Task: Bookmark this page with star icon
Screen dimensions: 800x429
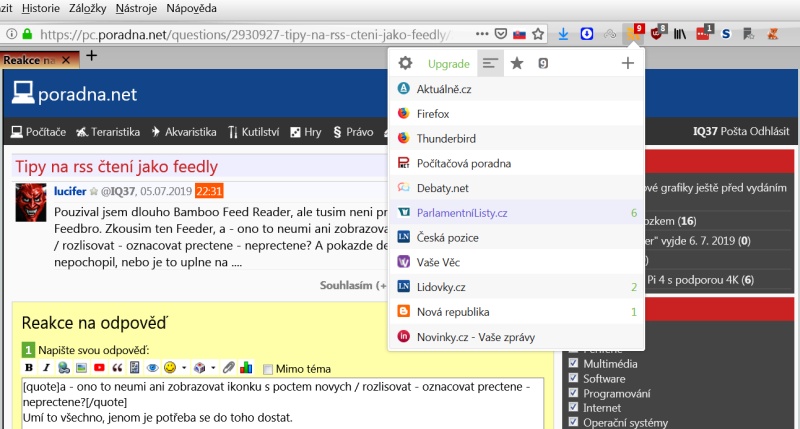Action: [x=538, y=34]
